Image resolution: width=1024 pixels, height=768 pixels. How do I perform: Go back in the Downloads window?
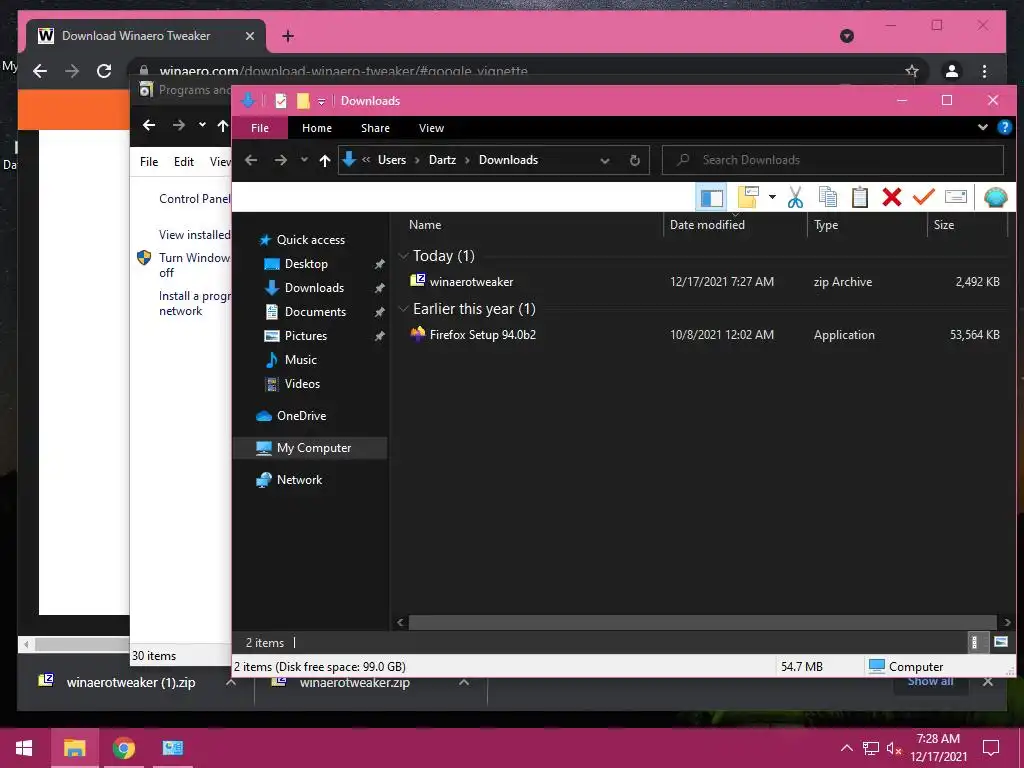point(251,160)
